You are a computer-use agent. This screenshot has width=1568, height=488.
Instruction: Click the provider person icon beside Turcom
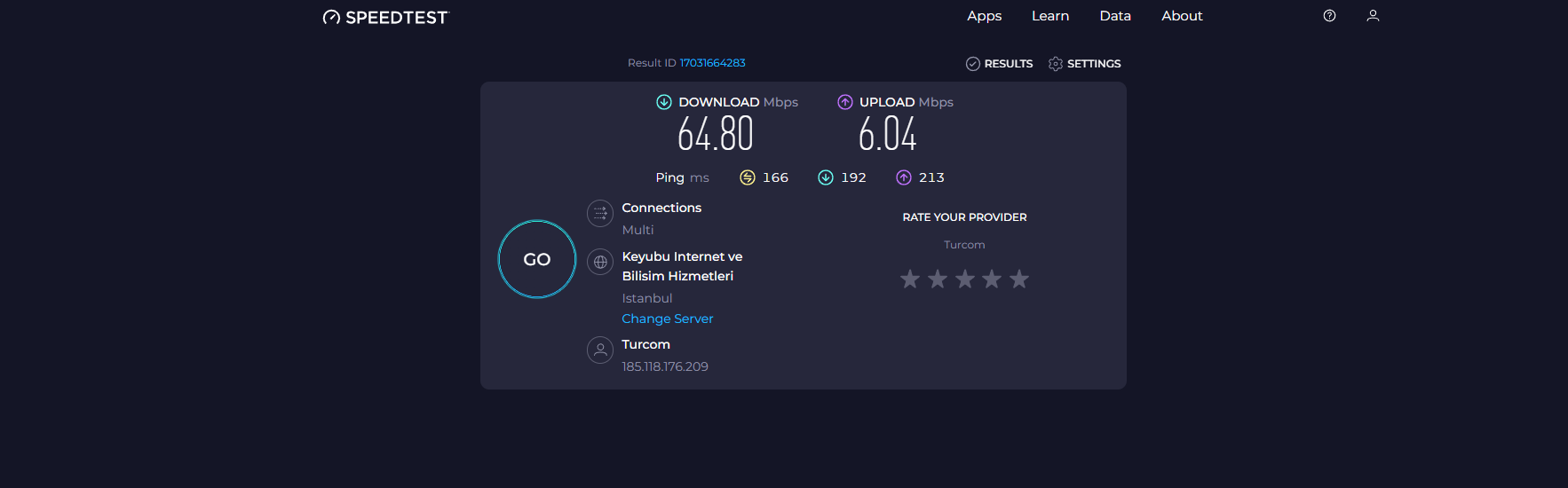coord(600,350)
